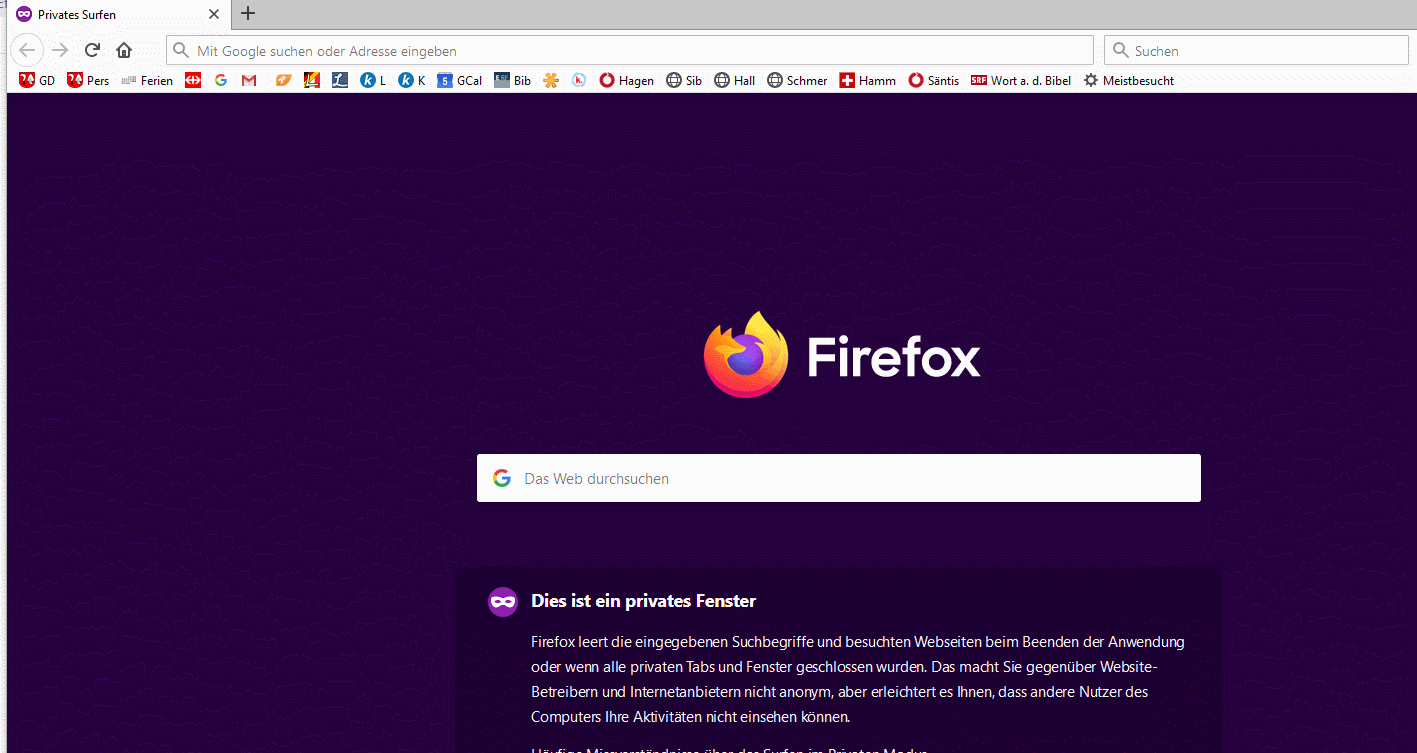Open the Bib bookmark
1417x753 pixels.
coord(513,81)
